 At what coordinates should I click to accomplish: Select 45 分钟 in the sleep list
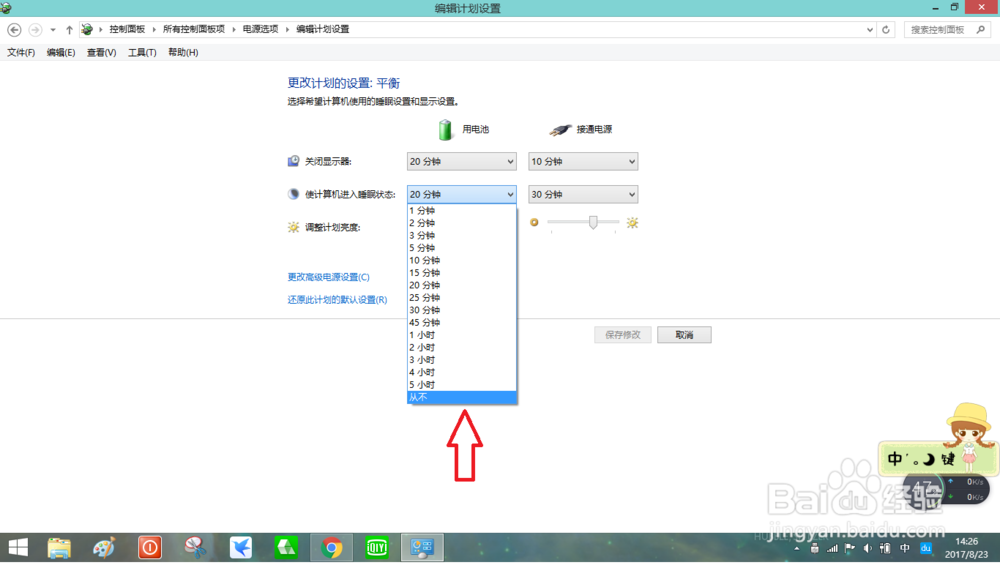pos(461,323)
